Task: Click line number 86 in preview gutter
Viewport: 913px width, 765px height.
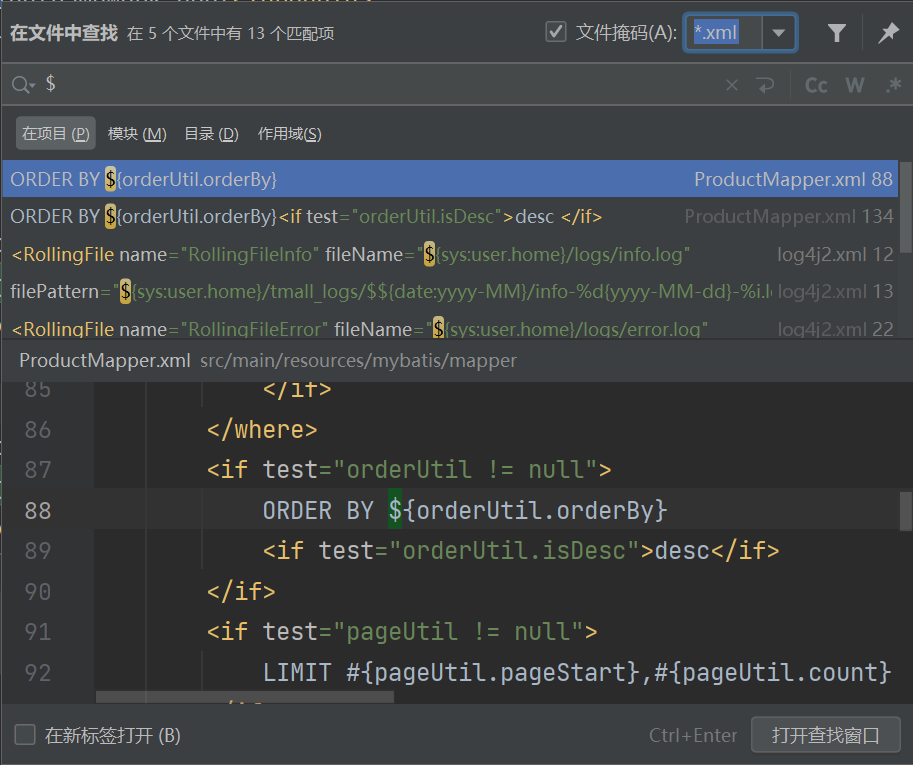Action: [x=38, y=430]
